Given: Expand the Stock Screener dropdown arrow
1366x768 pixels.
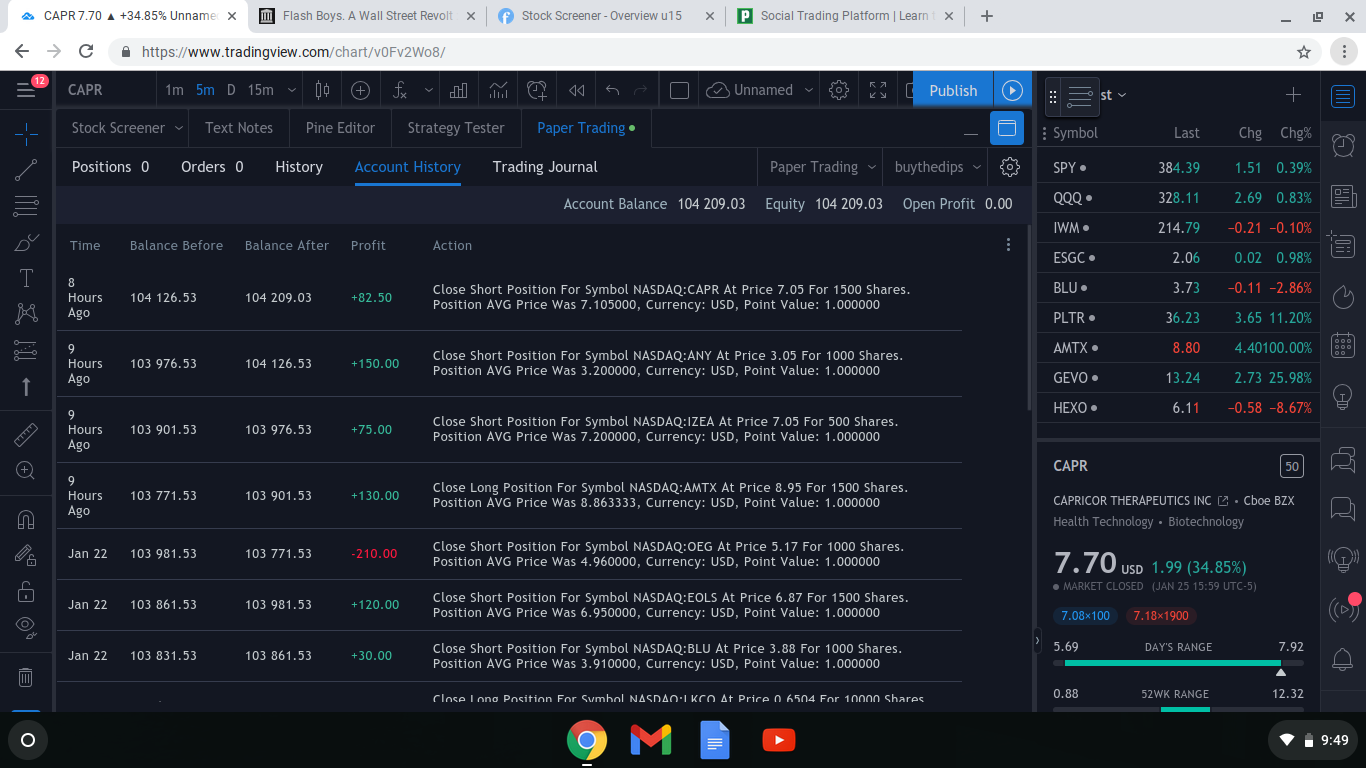Looking at the screenshot, I should point(178,128).
